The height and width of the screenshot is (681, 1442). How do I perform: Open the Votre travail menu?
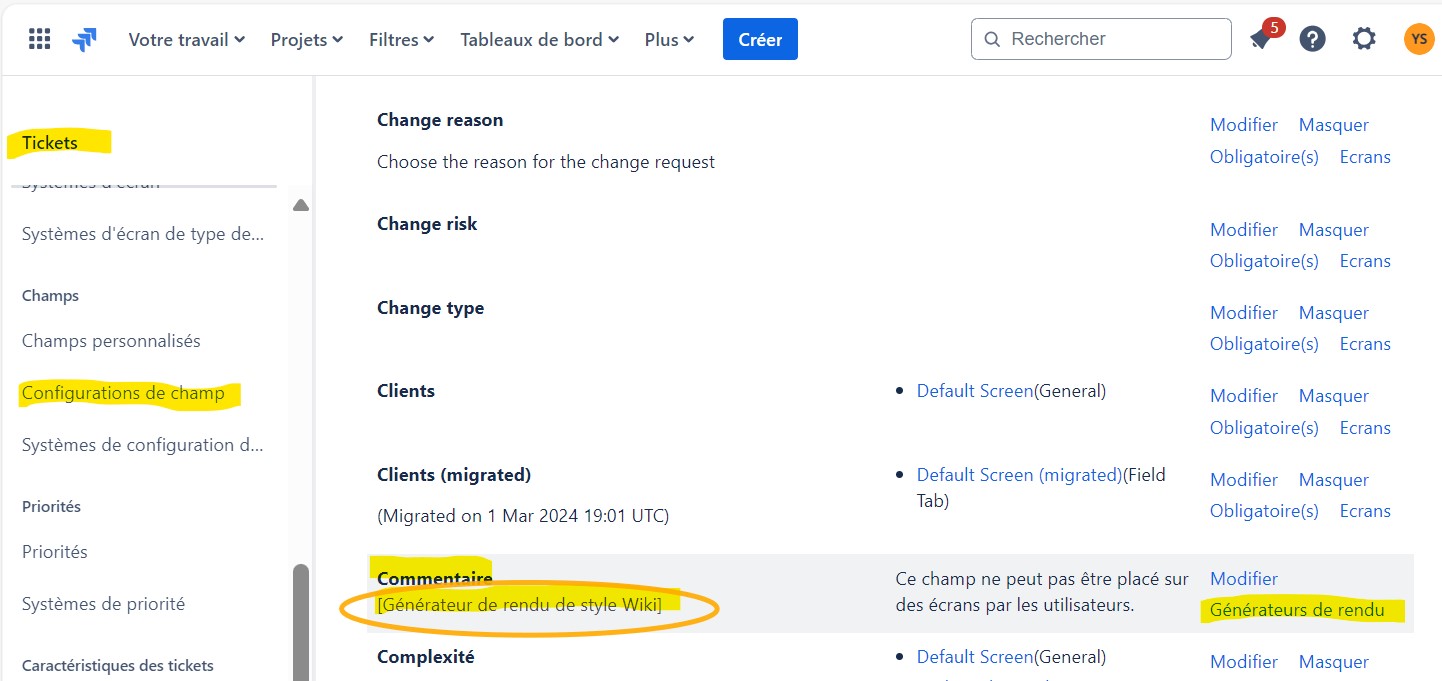186,39
